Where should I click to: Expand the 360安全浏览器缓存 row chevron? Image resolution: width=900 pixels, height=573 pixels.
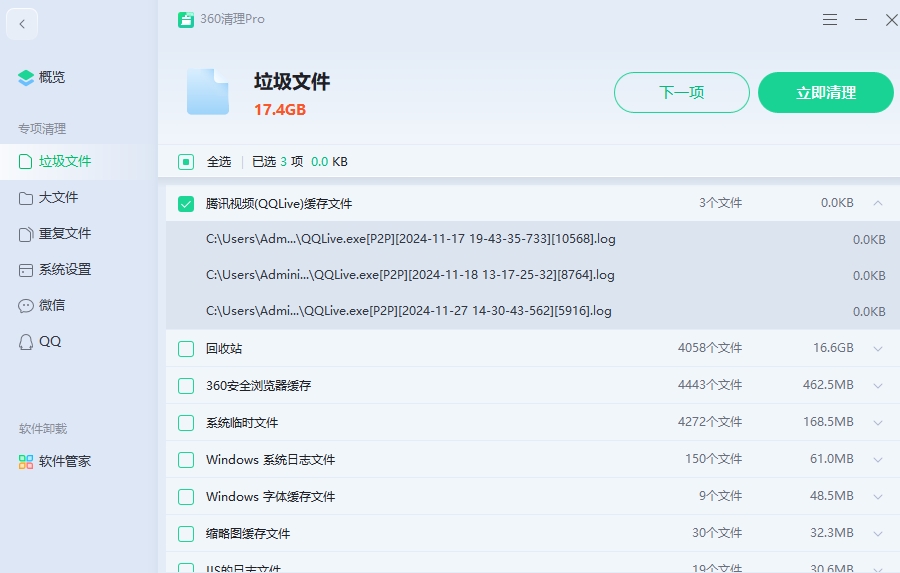[x=878, y=386]
